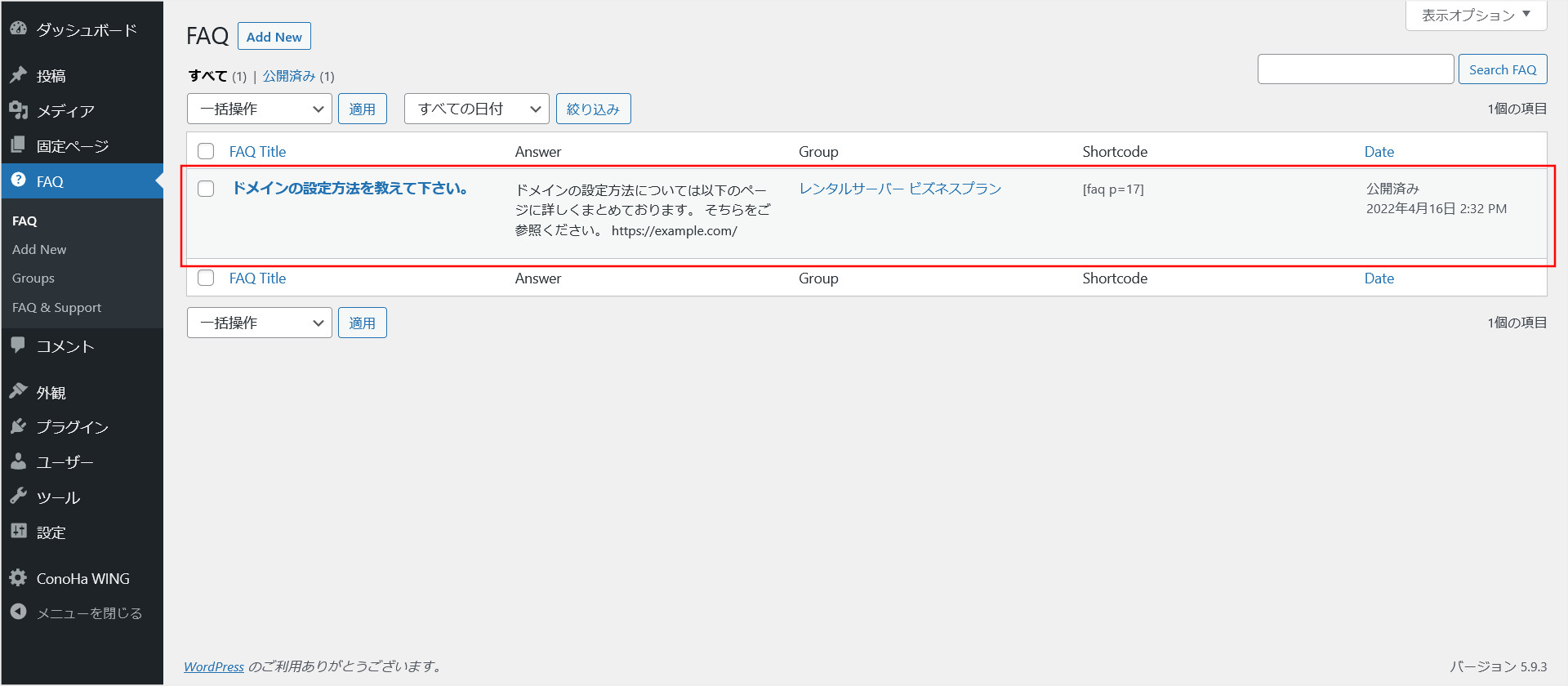The height and width of the screenshot is (686, 1568).
Task: Open 固定ページ in the sidebar
Action: pos(73,146)
